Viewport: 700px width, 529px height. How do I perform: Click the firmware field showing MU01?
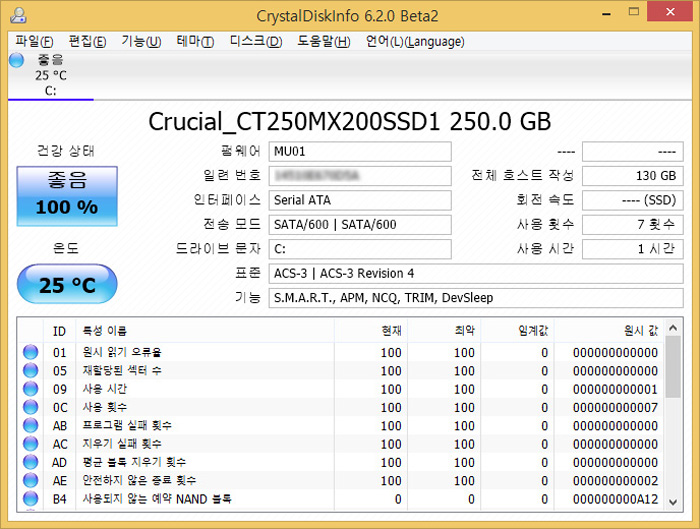[x=360, y=151]
